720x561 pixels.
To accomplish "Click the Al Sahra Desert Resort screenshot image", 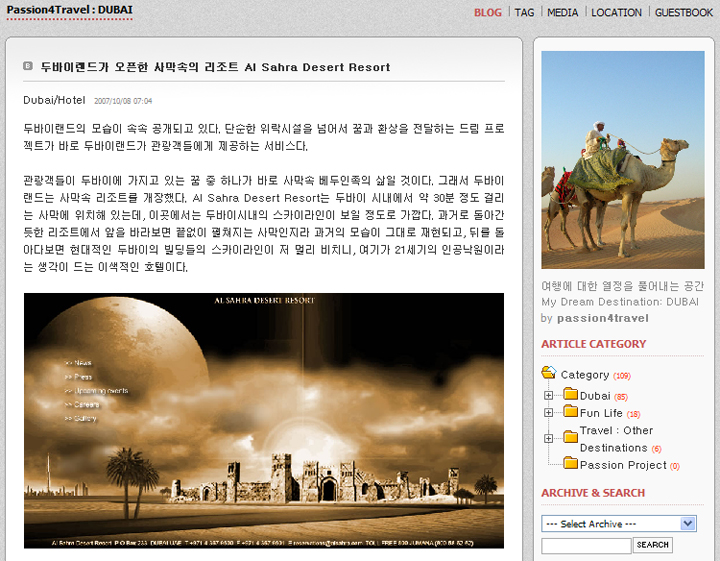I will [264, 421].
